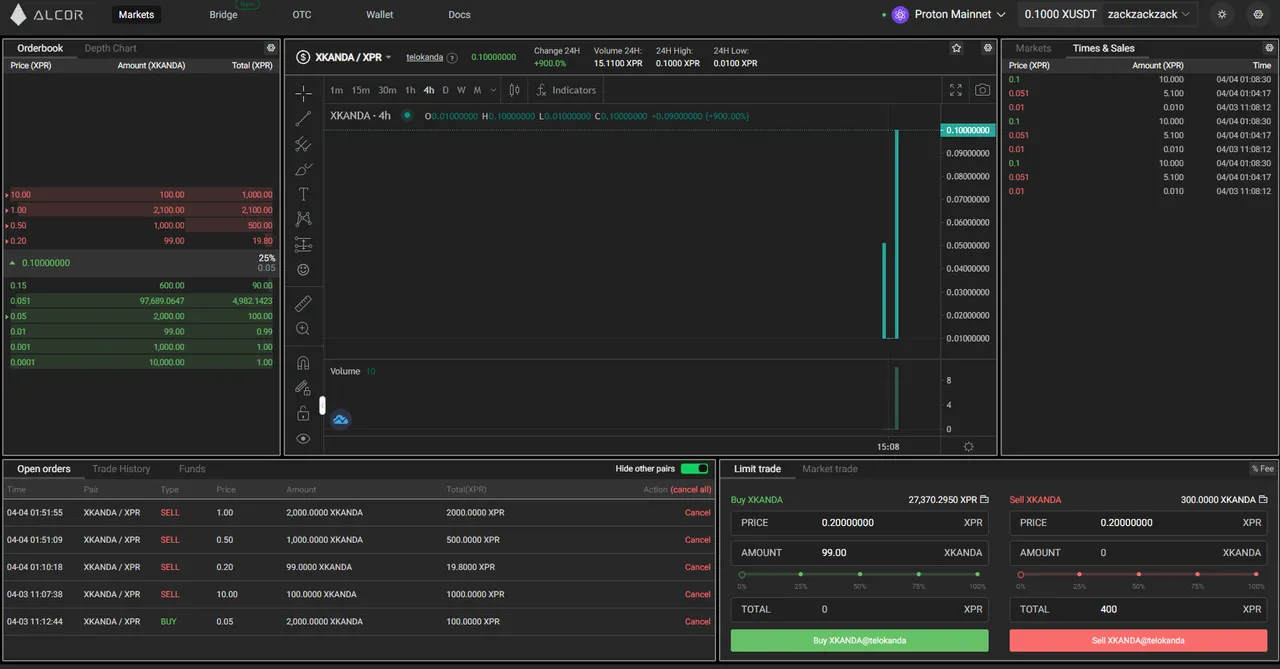Set chart interval to 1m
This screenshot has height=669, width=1280.
336,90
